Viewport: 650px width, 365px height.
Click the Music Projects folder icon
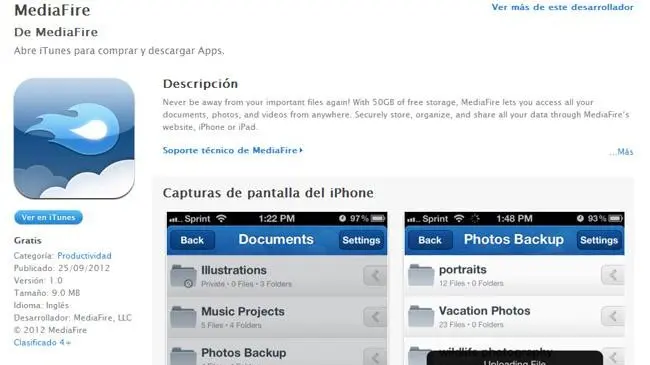[183, 316]
